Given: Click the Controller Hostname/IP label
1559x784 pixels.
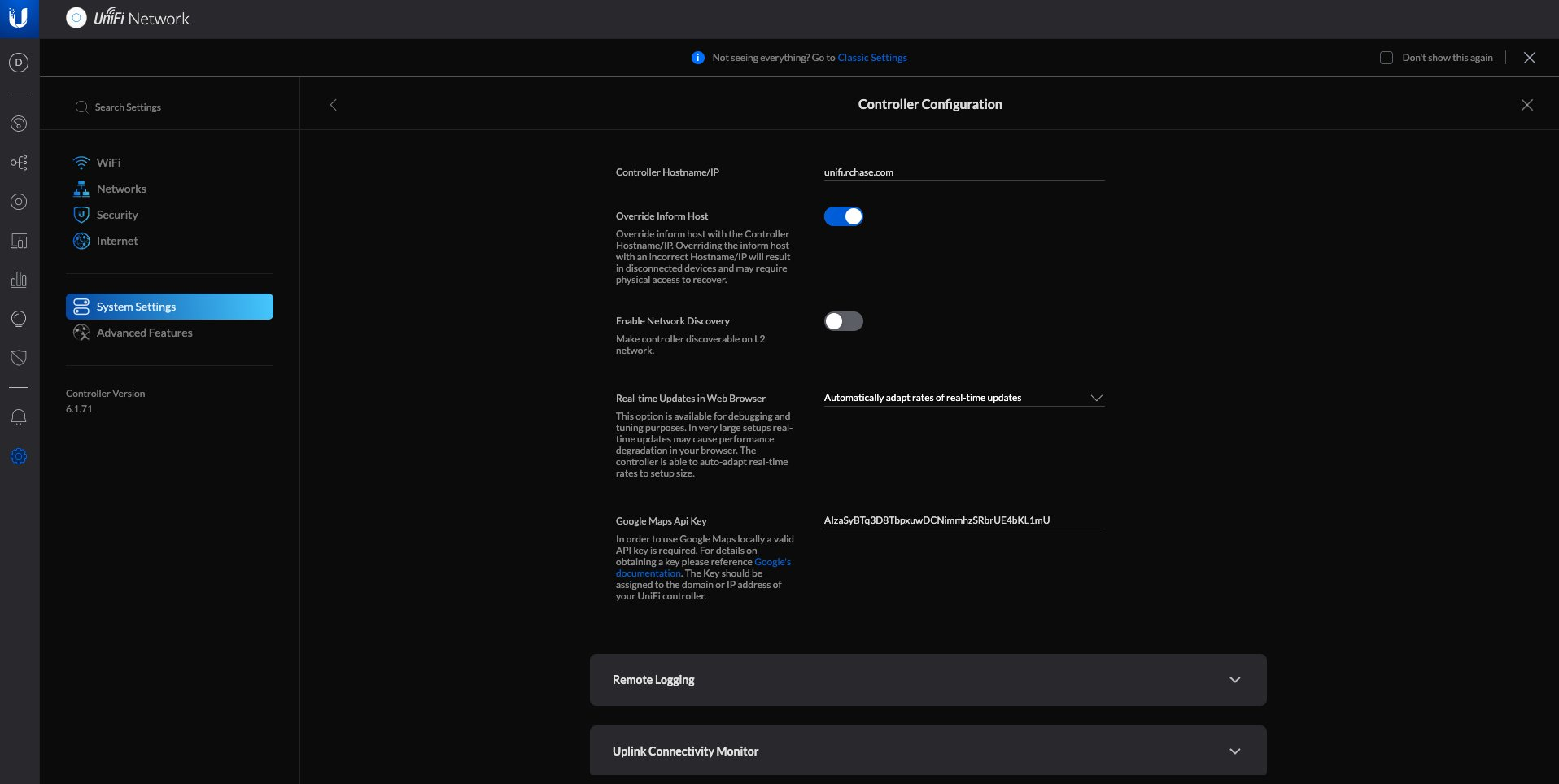Looking at the screenshot, I should [x=667, y=172].
